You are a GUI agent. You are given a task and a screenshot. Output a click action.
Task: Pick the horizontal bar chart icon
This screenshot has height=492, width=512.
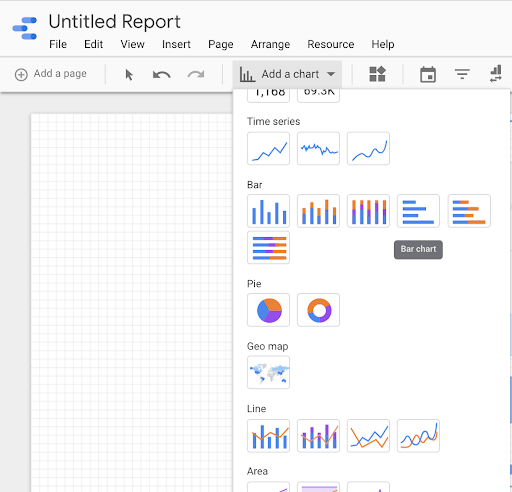[418, 211]
